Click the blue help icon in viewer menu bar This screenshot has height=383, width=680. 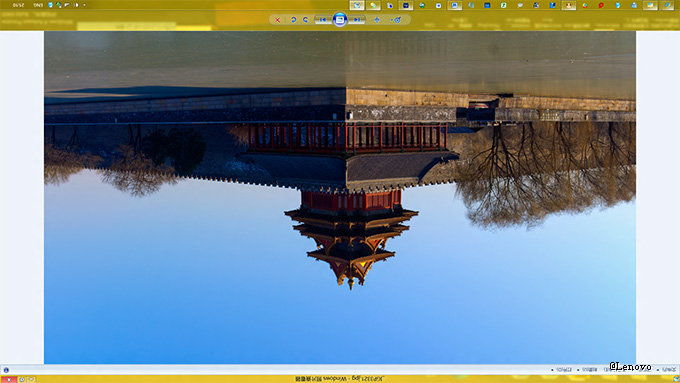6,370
